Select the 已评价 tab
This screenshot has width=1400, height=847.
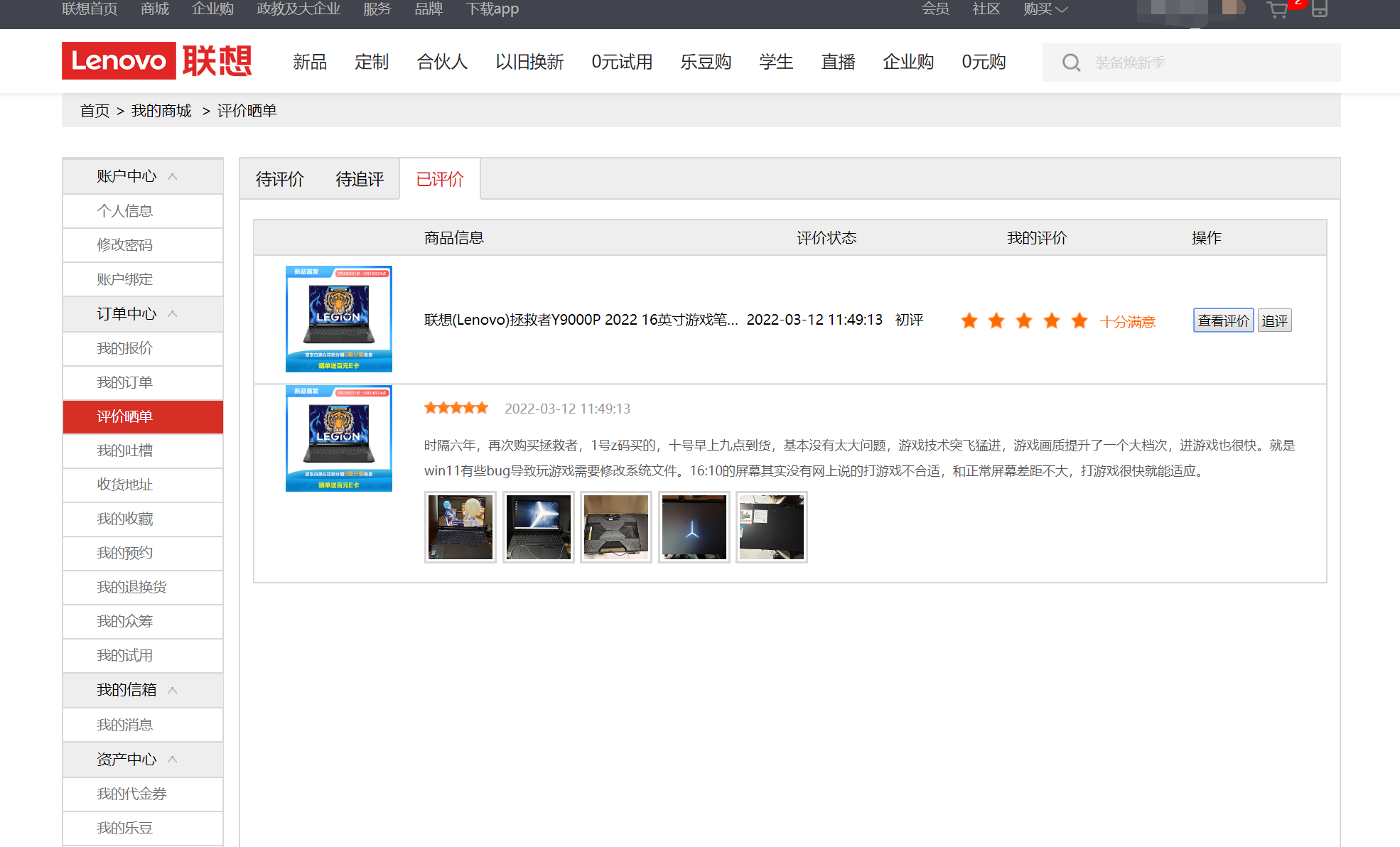[440, 179]
